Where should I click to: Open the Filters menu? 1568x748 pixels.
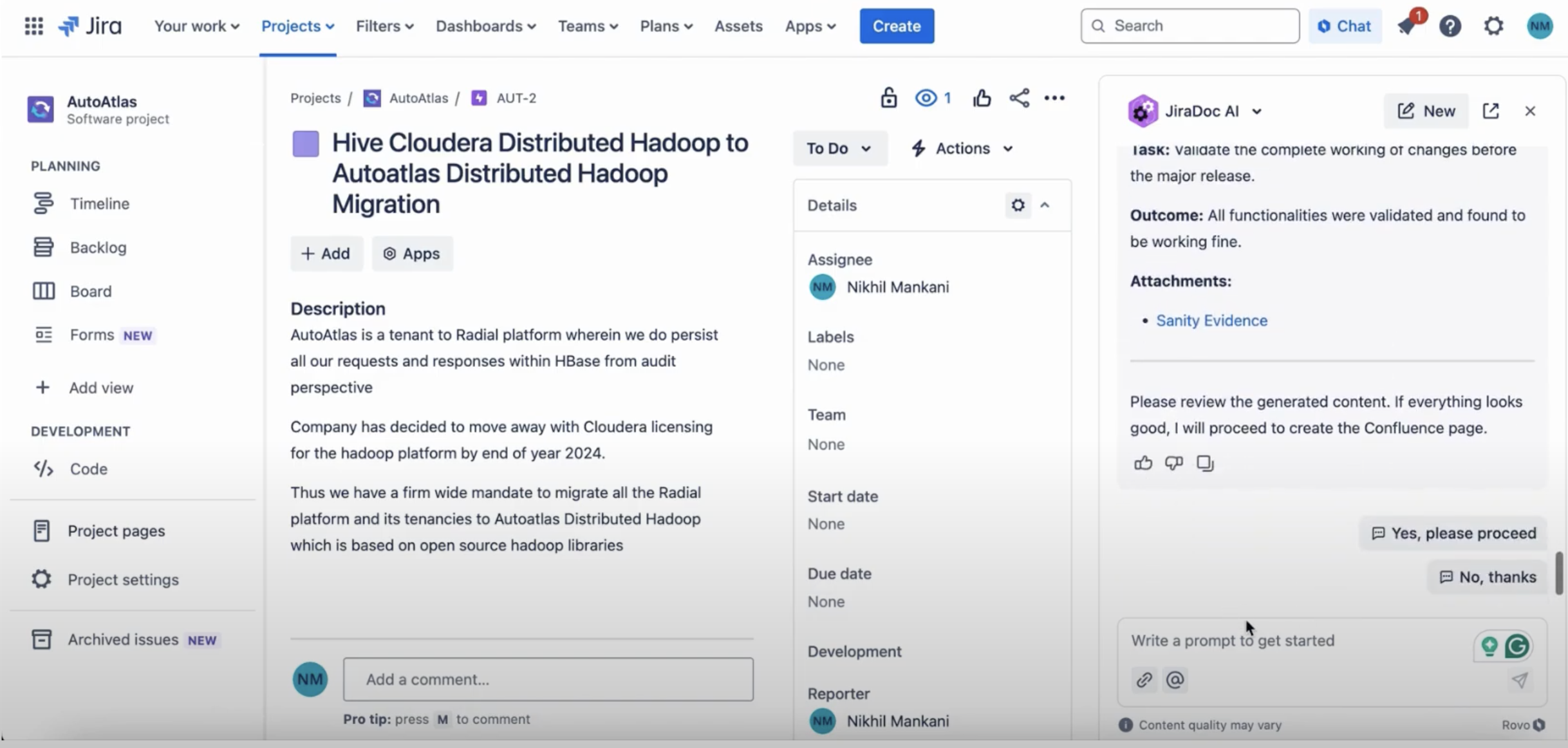[x=384, y=26]
